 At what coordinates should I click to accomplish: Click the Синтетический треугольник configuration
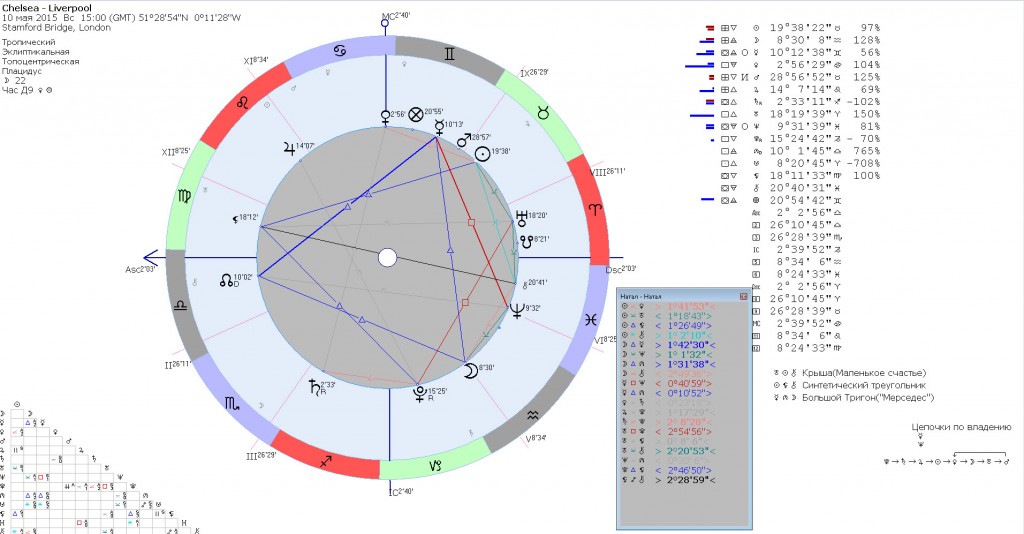(849, 385)
